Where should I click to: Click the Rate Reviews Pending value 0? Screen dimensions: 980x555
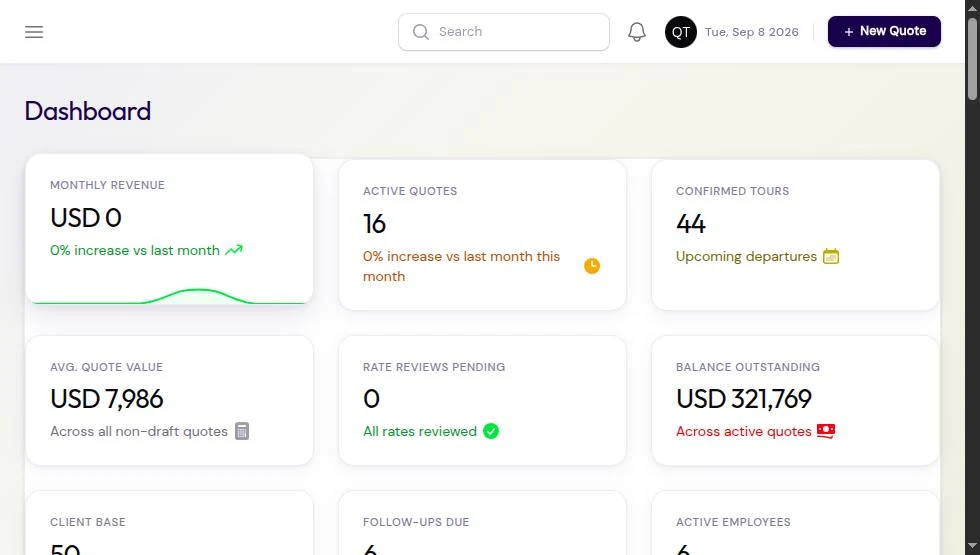371,399
